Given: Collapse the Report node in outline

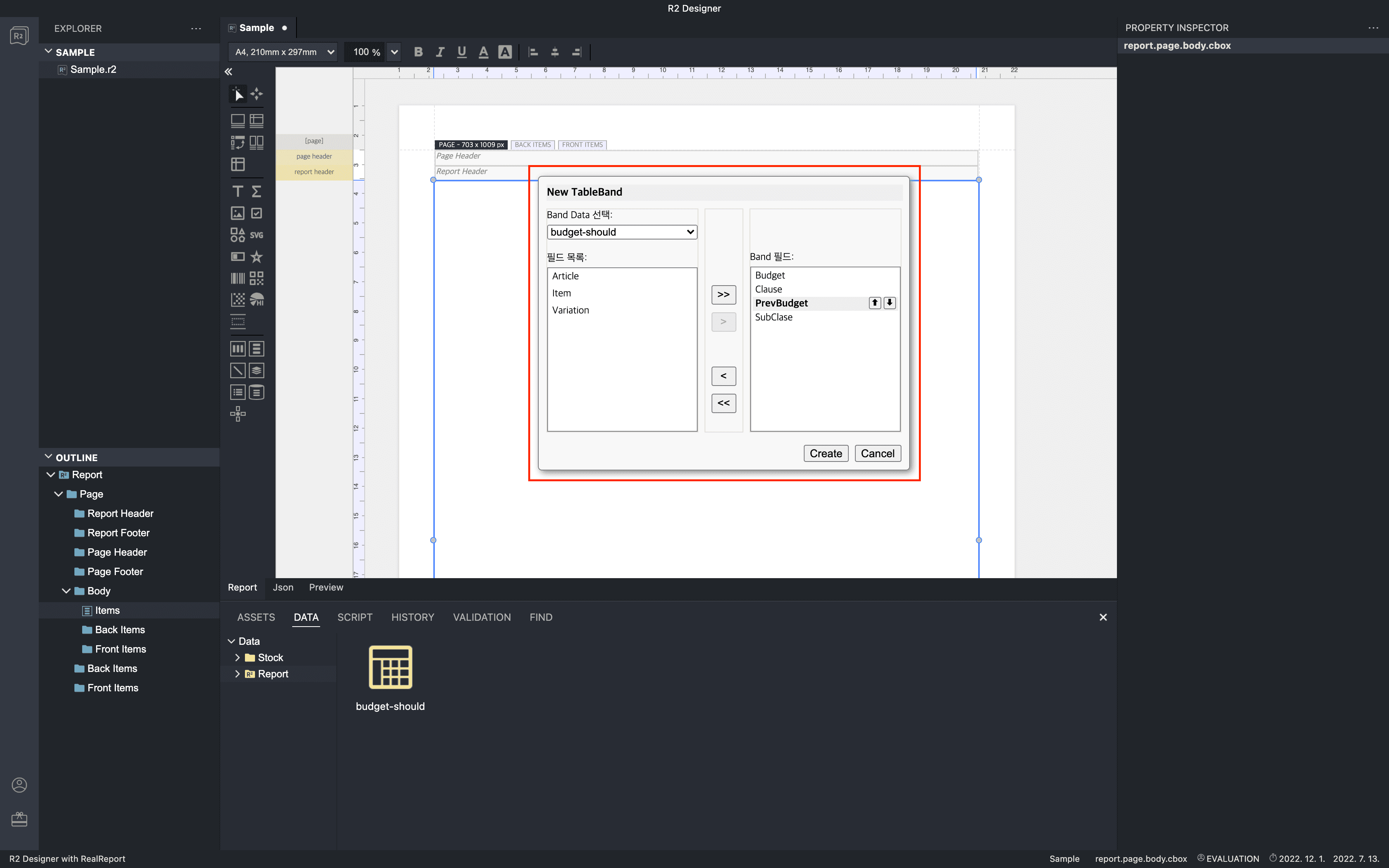Looking at the screenshot, I should tap(50, 475).
